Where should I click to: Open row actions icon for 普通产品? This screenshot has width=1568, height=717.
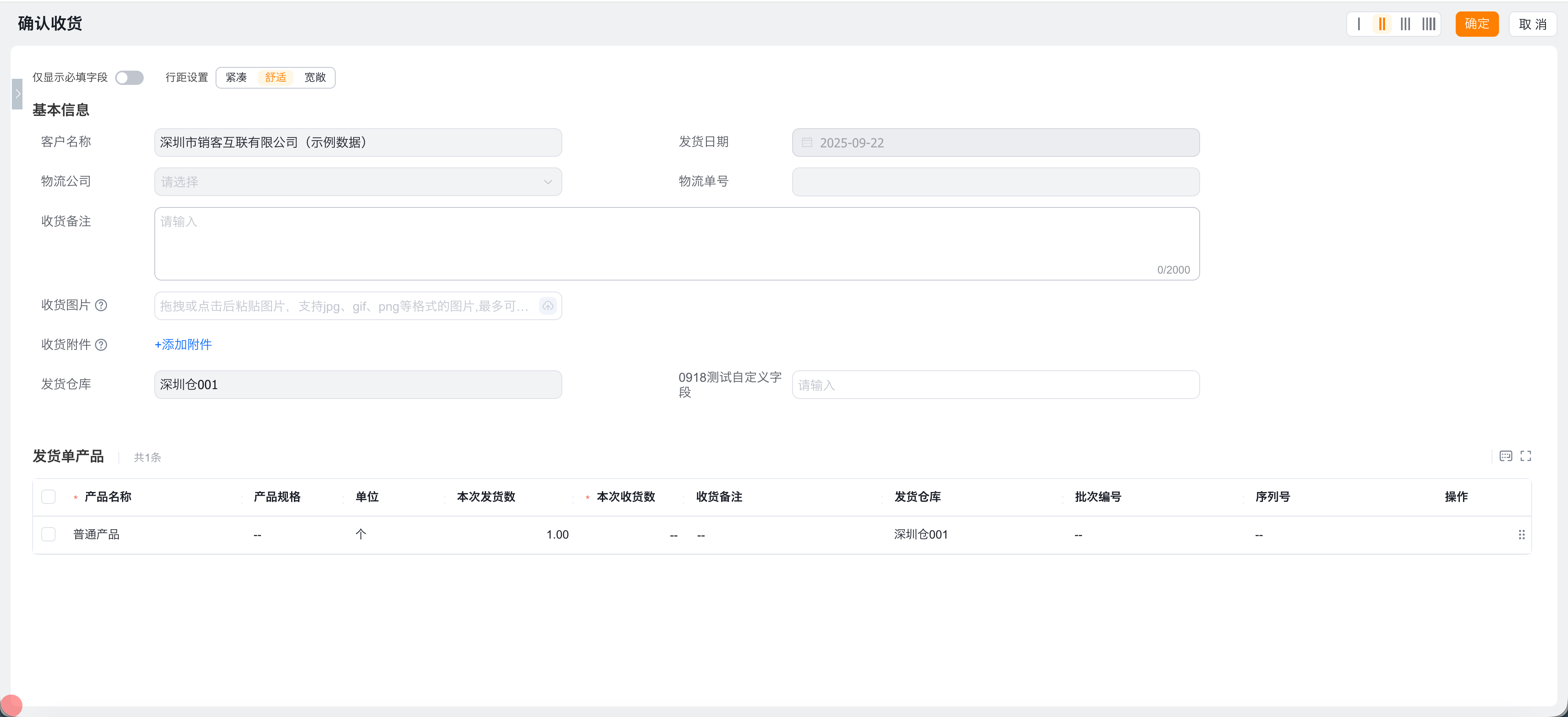1521,535
